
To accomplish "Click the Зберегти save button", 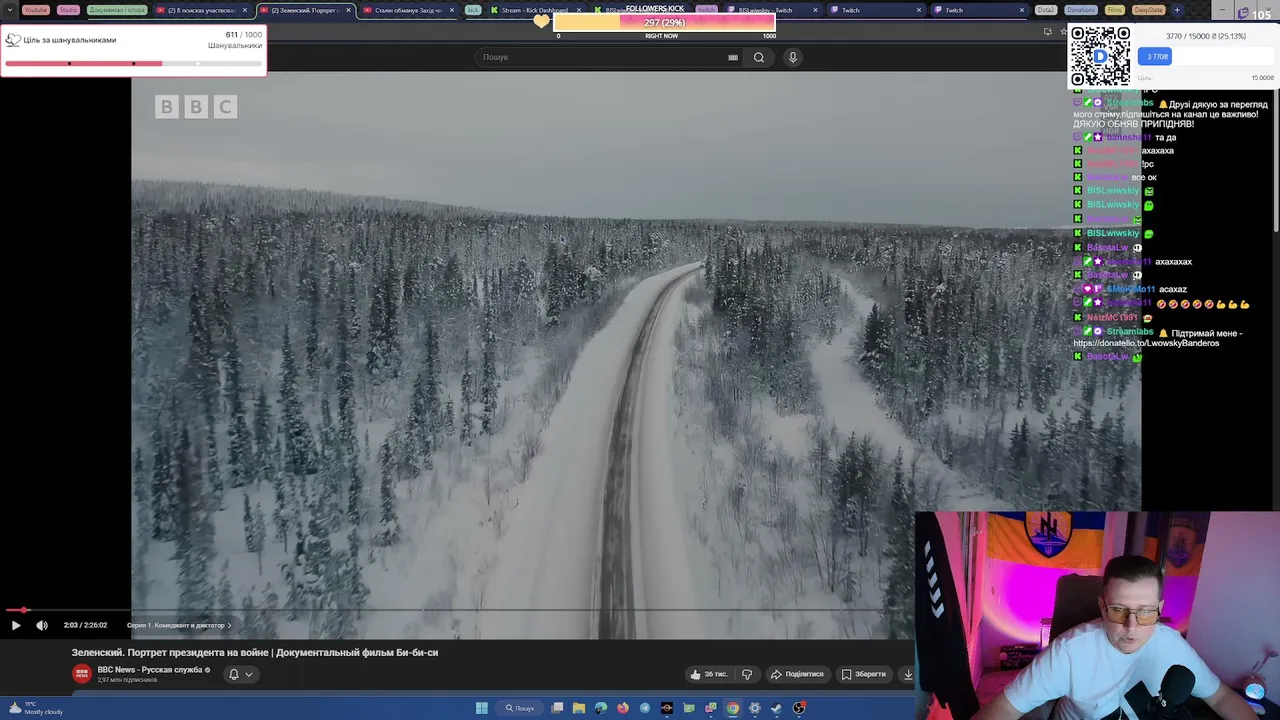I will 863,674.
